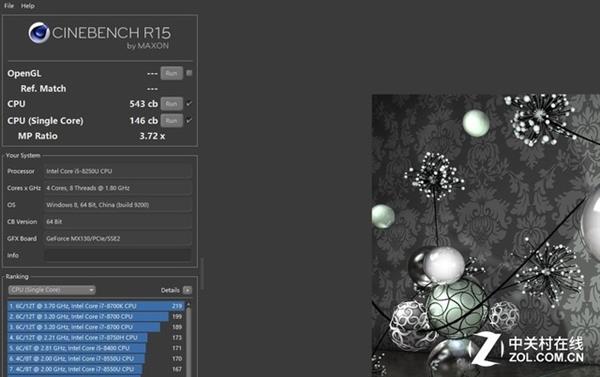Enable the OpenGL test checkbox
Image resolution: width=600 pixels, height=377 pixels.
coord(189,73)
